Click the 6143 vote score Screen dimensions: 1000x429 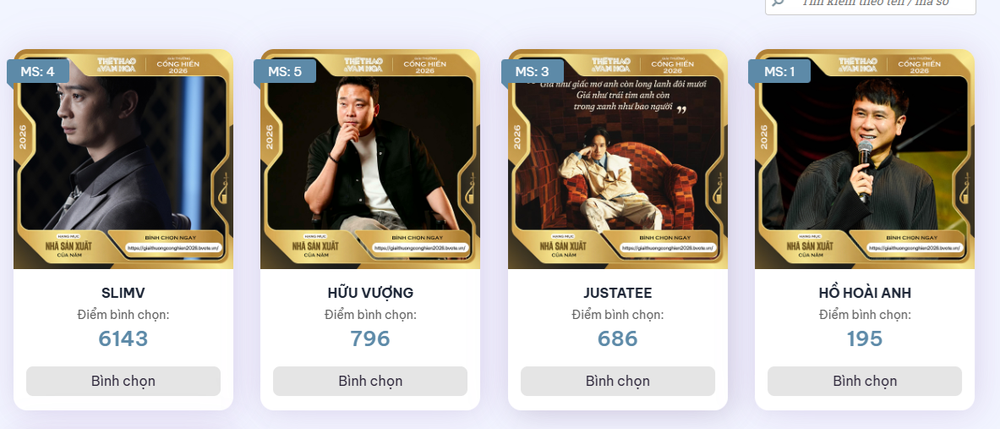123,338
